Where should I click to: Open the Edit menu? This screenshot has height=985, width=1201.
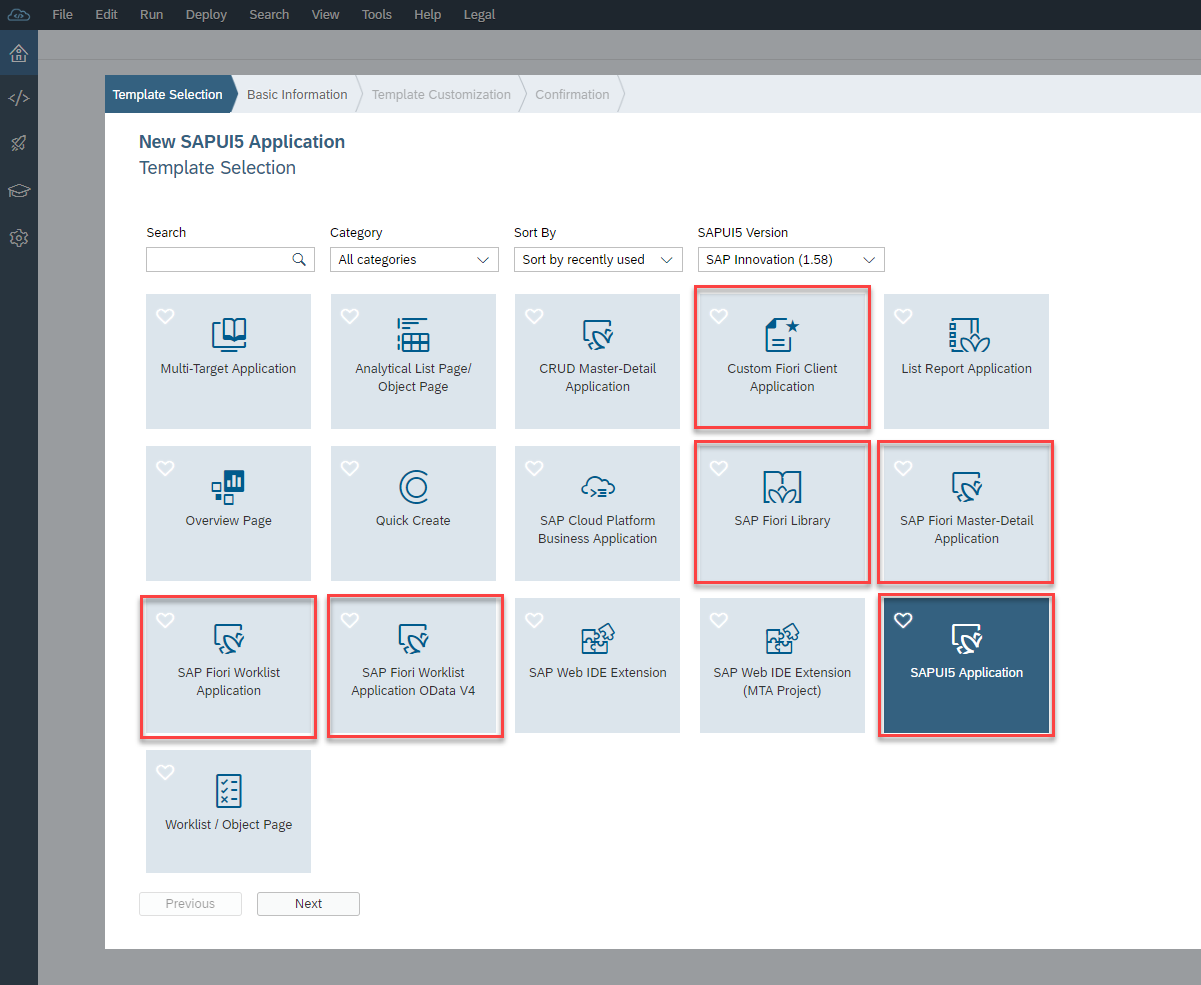pyautogui.click(x=106, y=15)
